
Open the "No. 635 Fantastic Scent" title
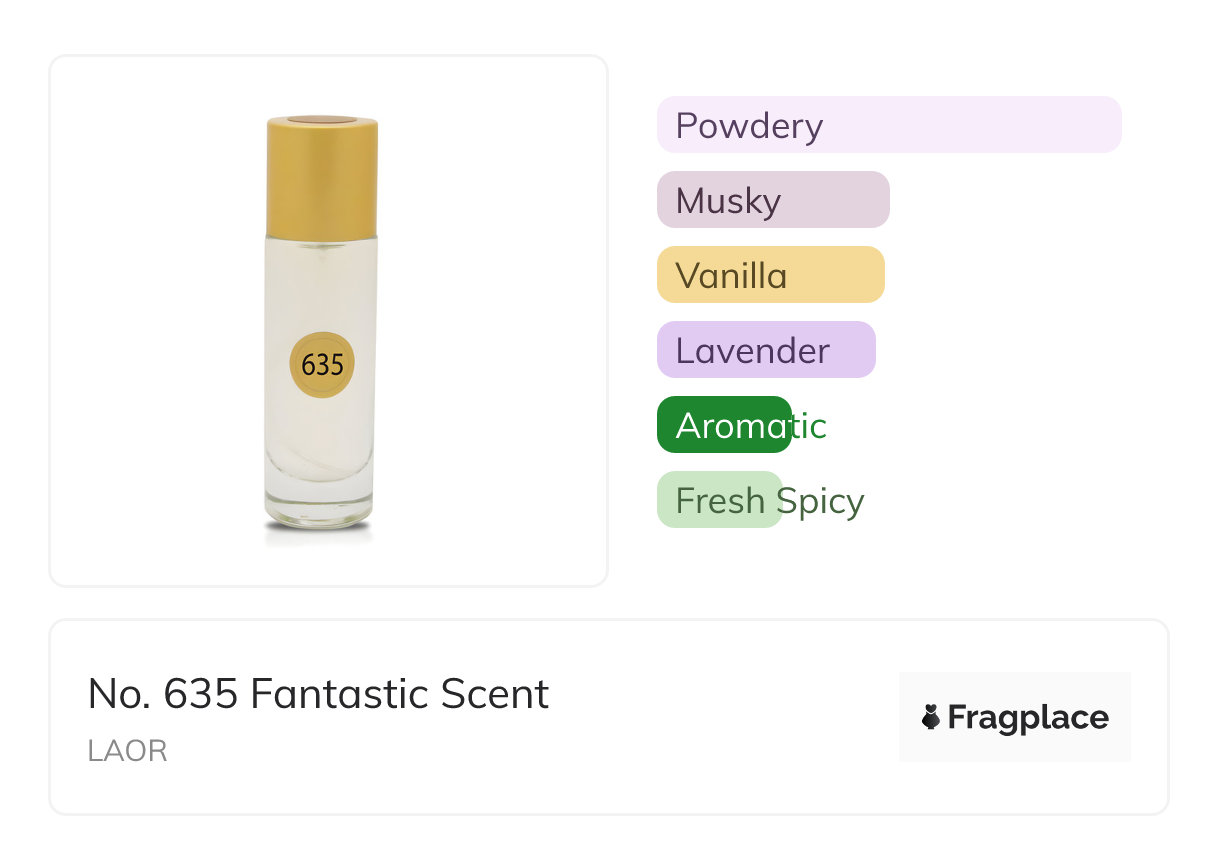[318, 694]
